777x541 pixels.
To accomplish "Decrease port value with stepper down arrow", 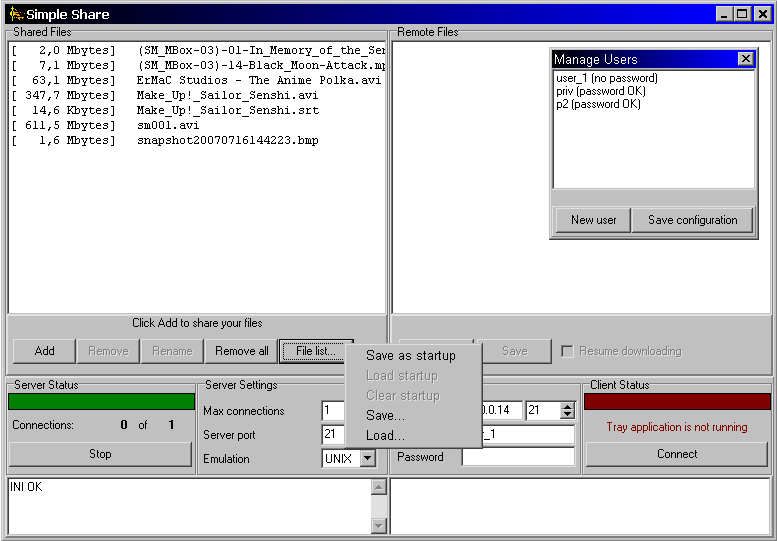I will pos(568,415).
